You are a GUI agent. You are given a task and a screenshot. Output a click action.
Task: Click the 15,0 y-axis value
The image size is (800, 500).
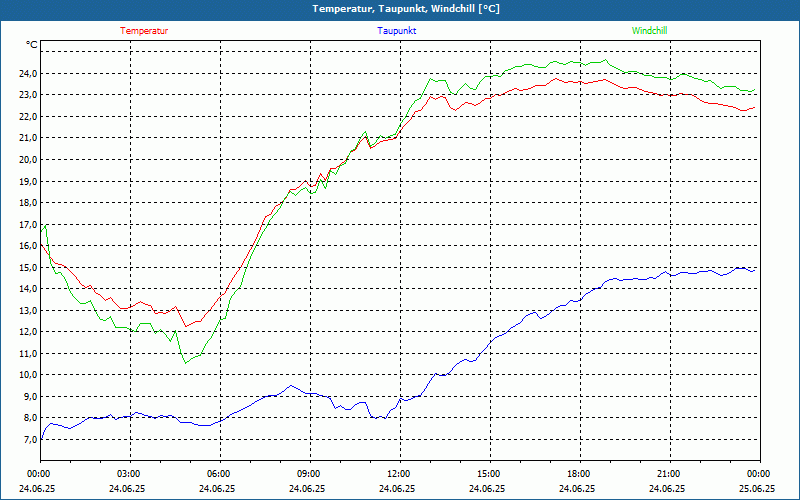coord(28,267)
